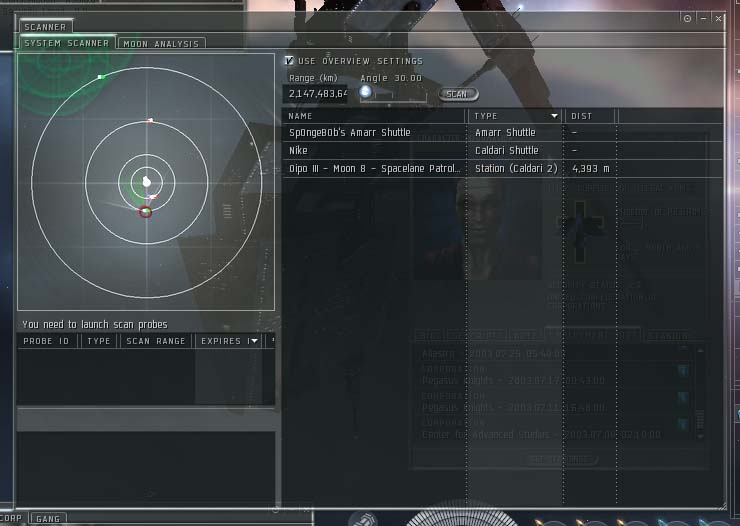
Task: Open the Type column sort dropdown
Action: pos(555,116)
